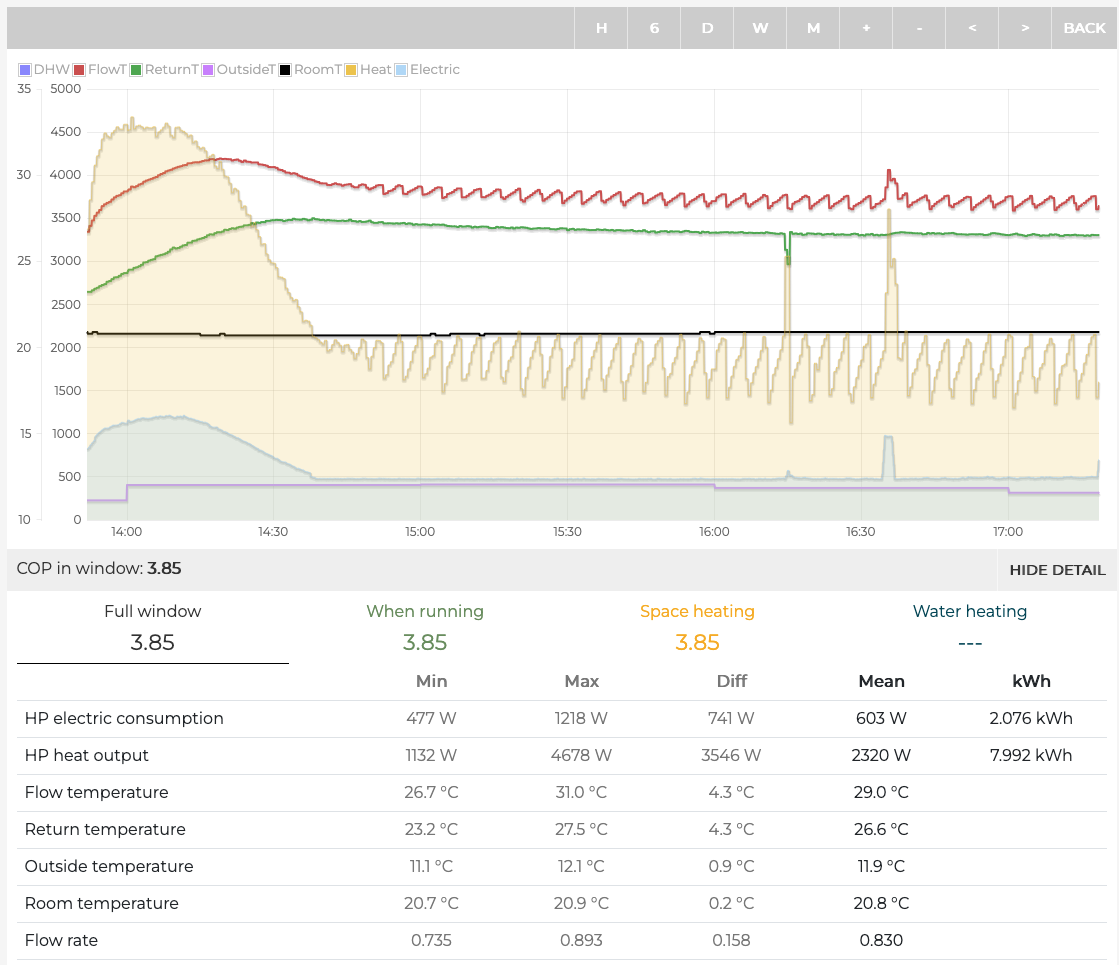Pan chart later with right arrow
This screenshot has width=1119, height=965.
pos(1025,28)
